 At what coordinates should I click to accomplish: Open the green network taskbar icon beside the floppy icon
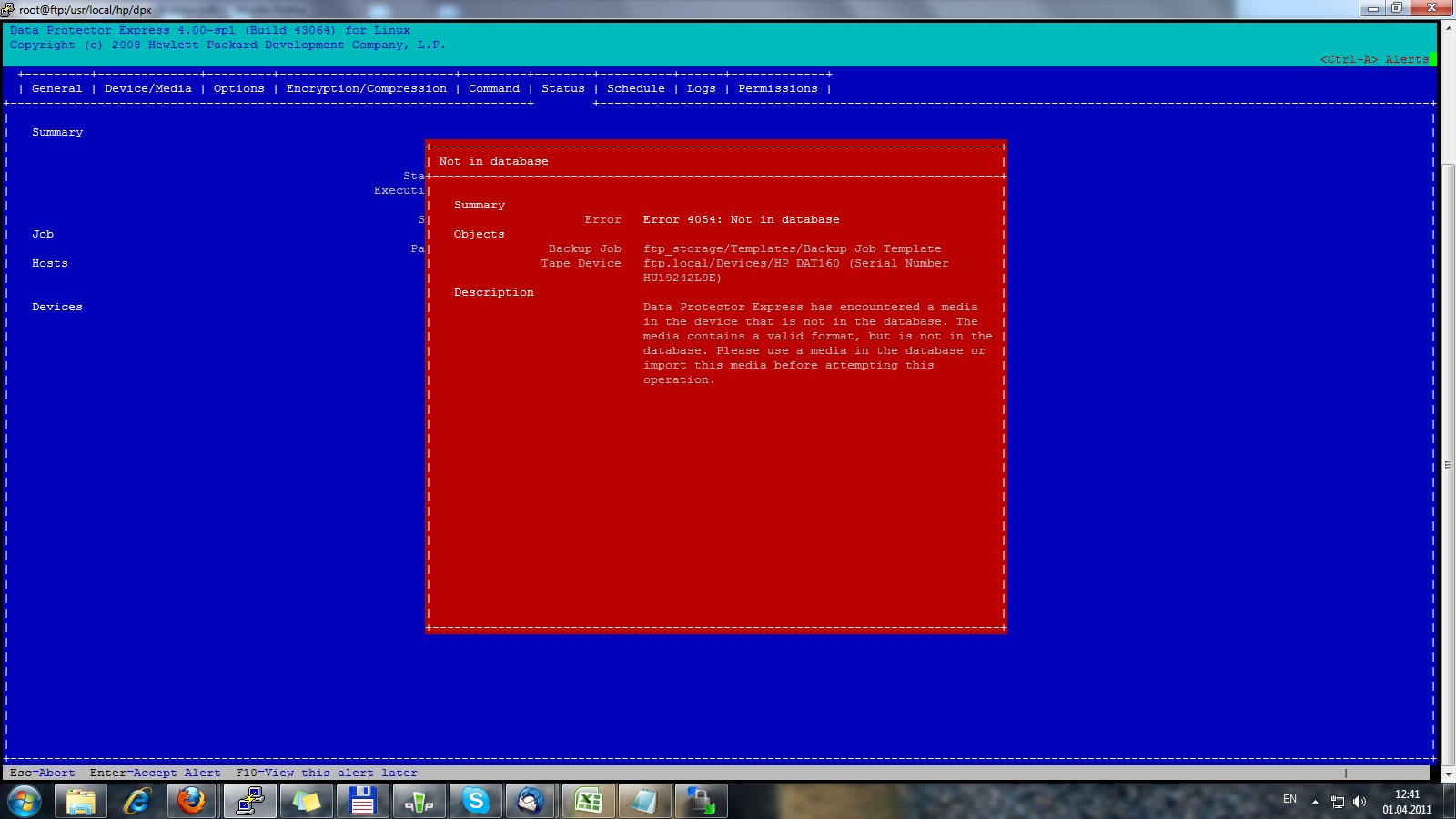click(x=419, y=802)
